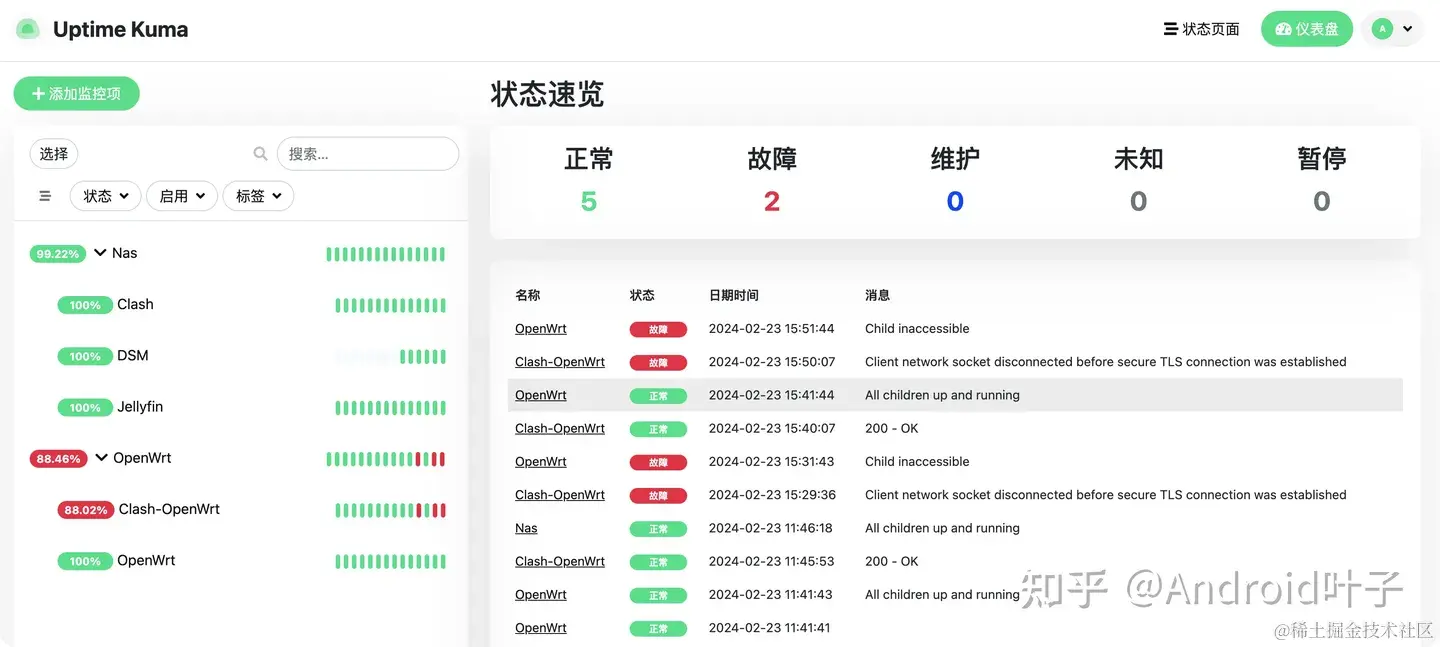Click the 消息 column header
The height and width of the screenshot is (647, 1440).
point(878,295)
